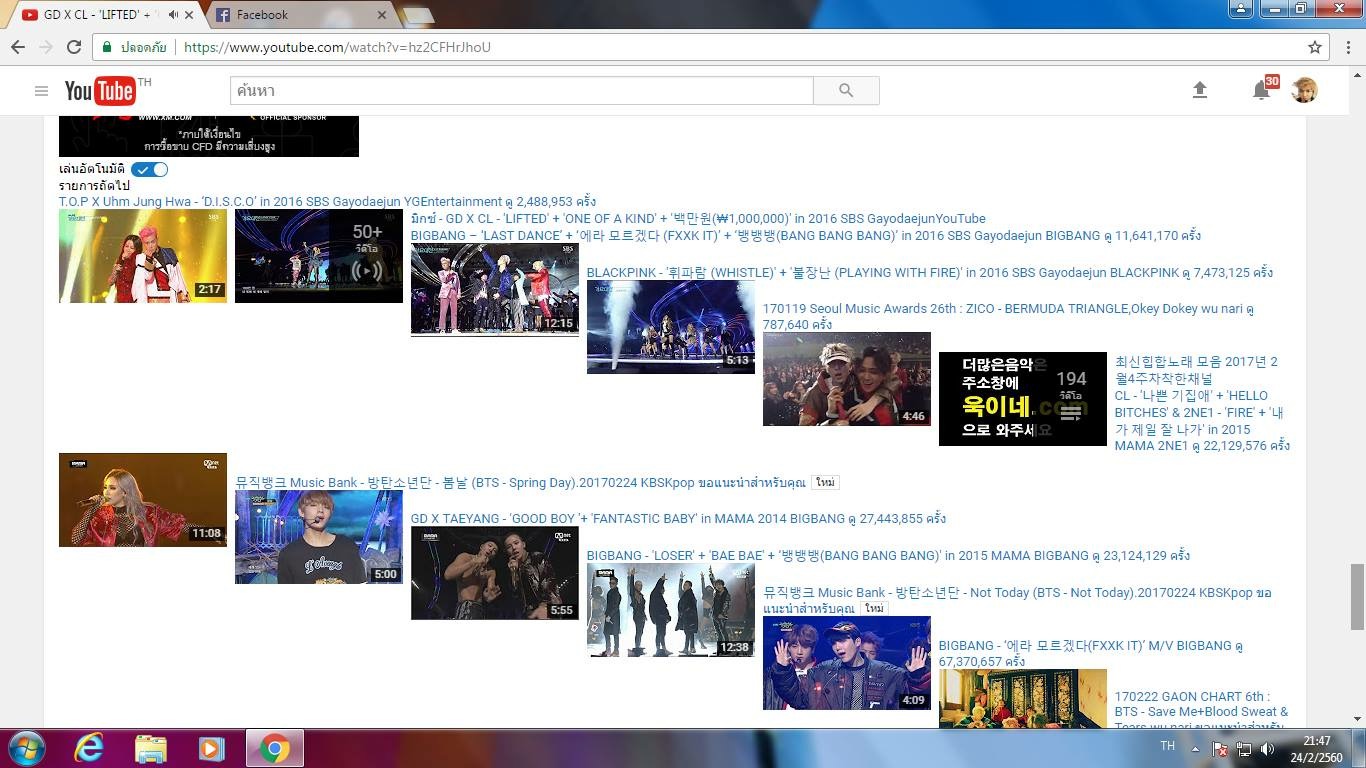
Task: Open CL 2NE1 2015 MAMA title link
Action: coord(1202,420)
